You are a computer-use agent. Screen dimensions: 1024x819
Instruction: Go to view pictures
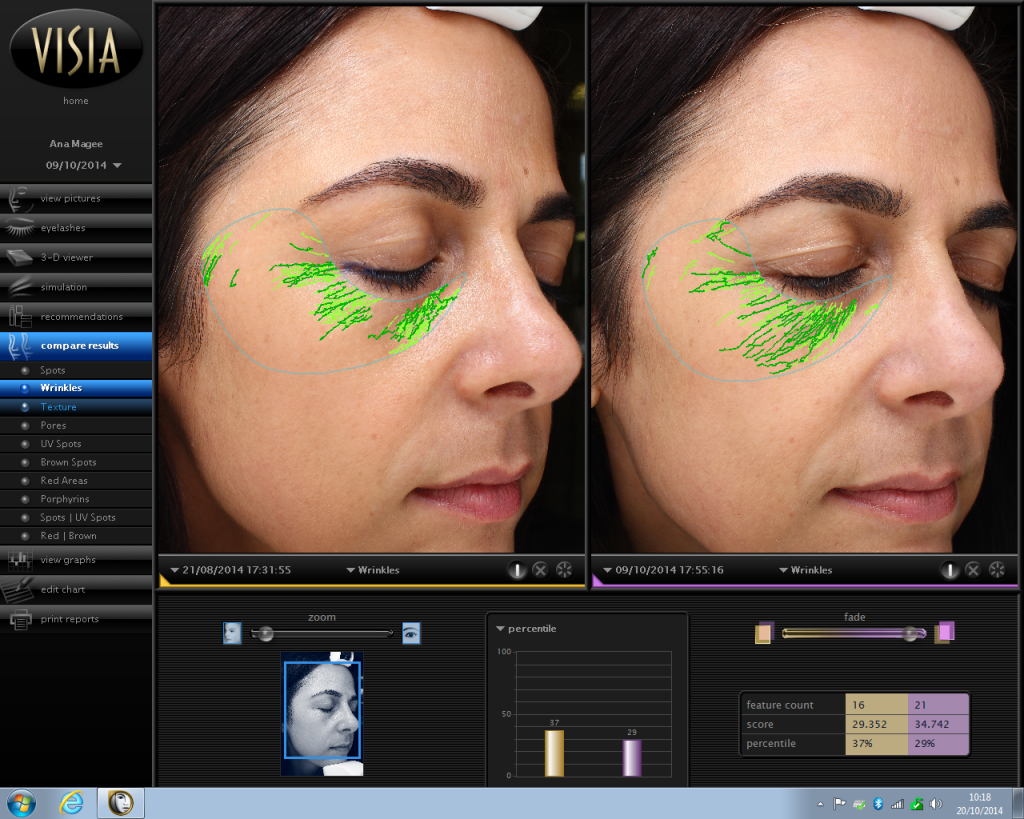tap(70, 199)
